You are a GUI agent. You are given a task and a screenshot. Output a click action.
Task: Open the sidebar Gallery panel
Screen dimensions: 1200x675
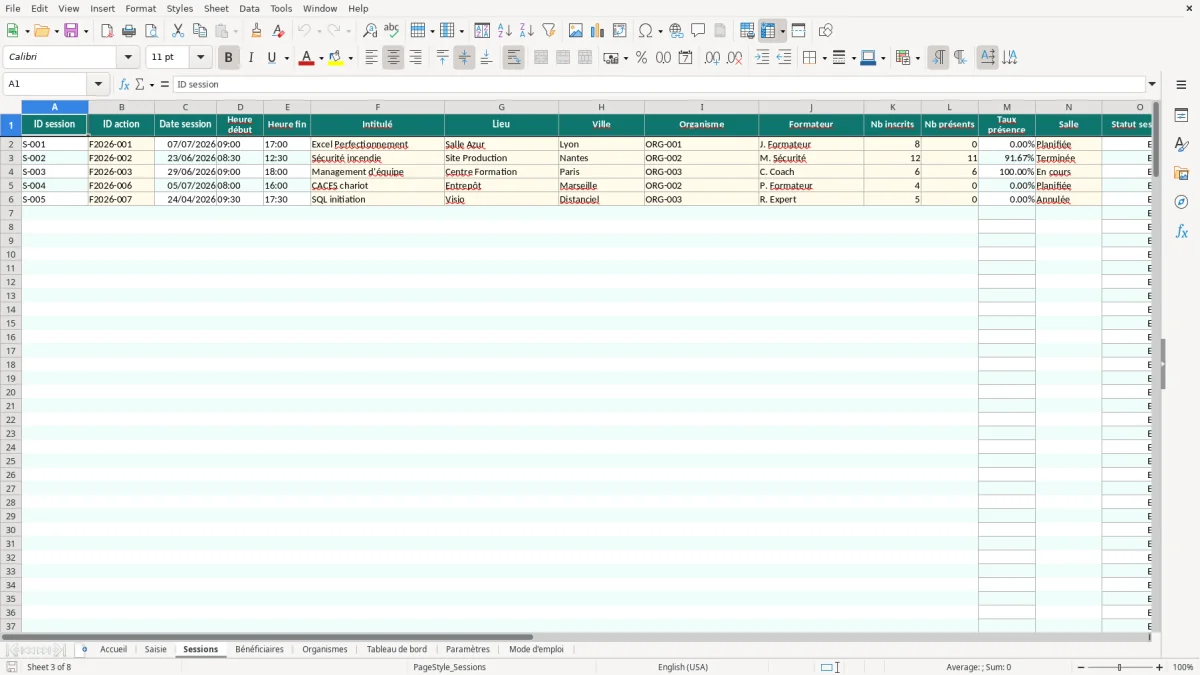1181,173
